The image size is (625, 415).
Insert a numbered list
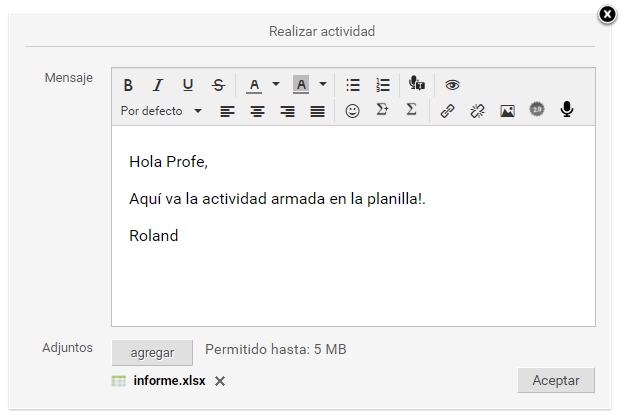point(382,85)
